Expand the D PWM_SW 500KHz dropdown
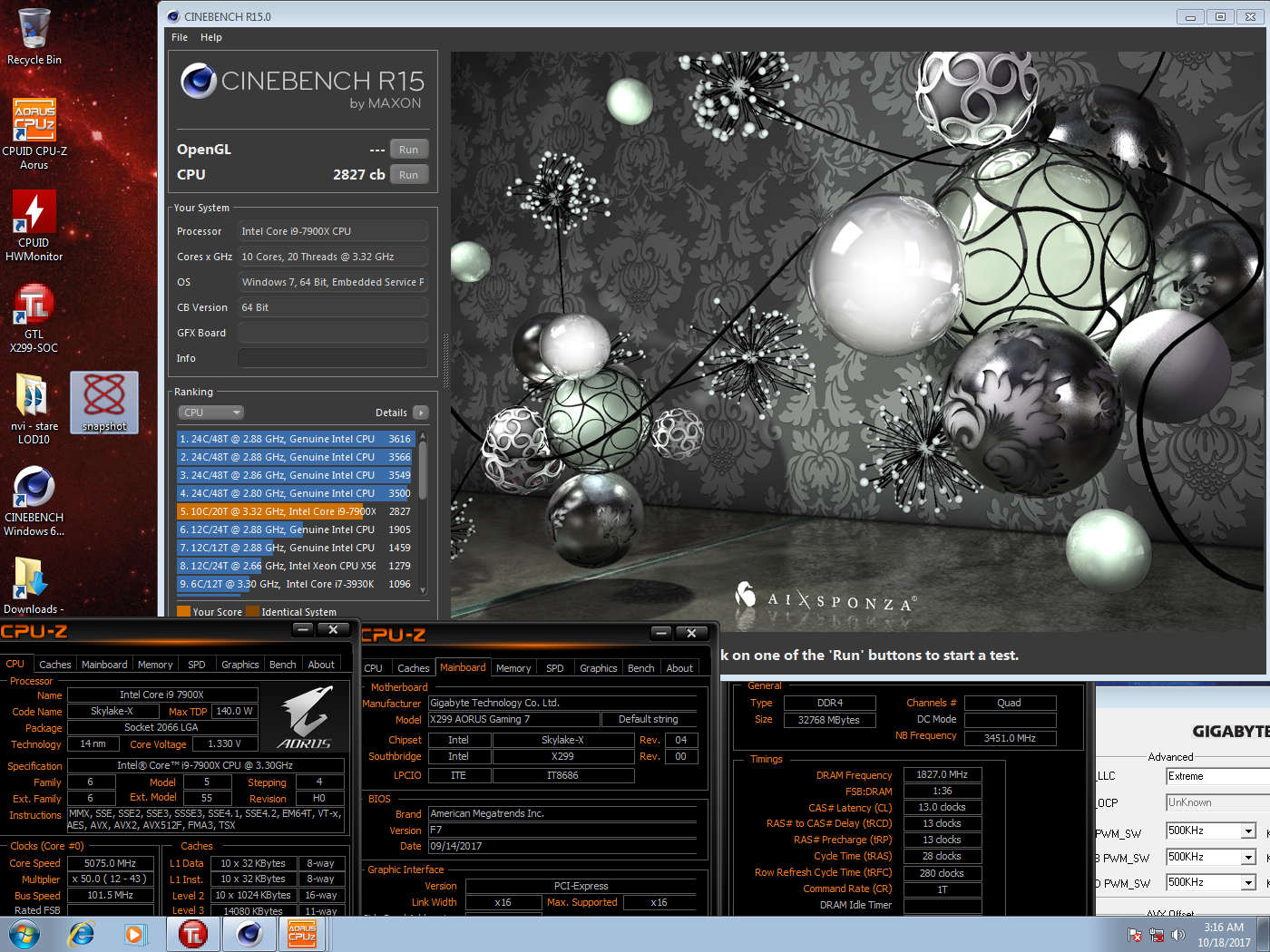This screenshot has height=952, width=1270. [x=1248, y=882]
